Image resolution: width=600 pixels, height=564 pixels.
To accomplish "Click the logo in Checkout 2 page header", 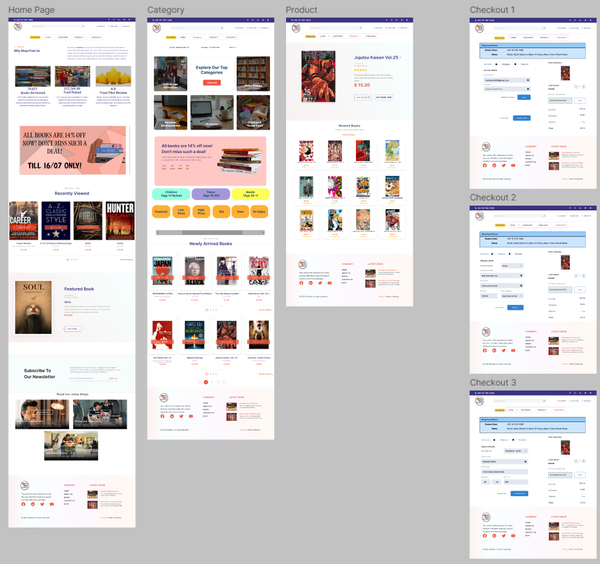I will pos(479,216).
